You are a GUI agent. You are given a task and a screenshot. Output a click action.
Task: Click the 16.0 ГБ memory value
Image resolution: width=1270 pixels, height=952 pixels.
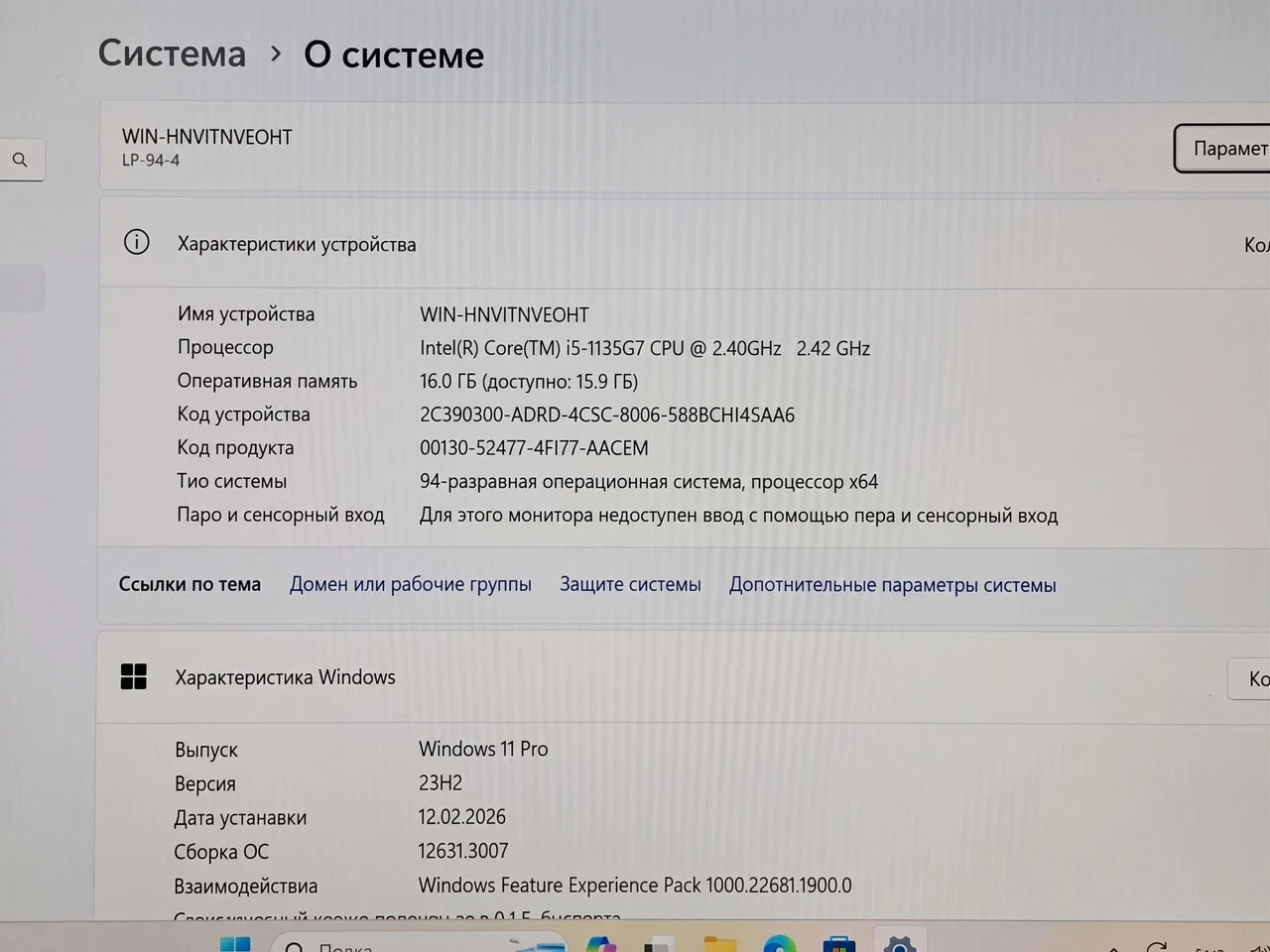click(529, 382)
